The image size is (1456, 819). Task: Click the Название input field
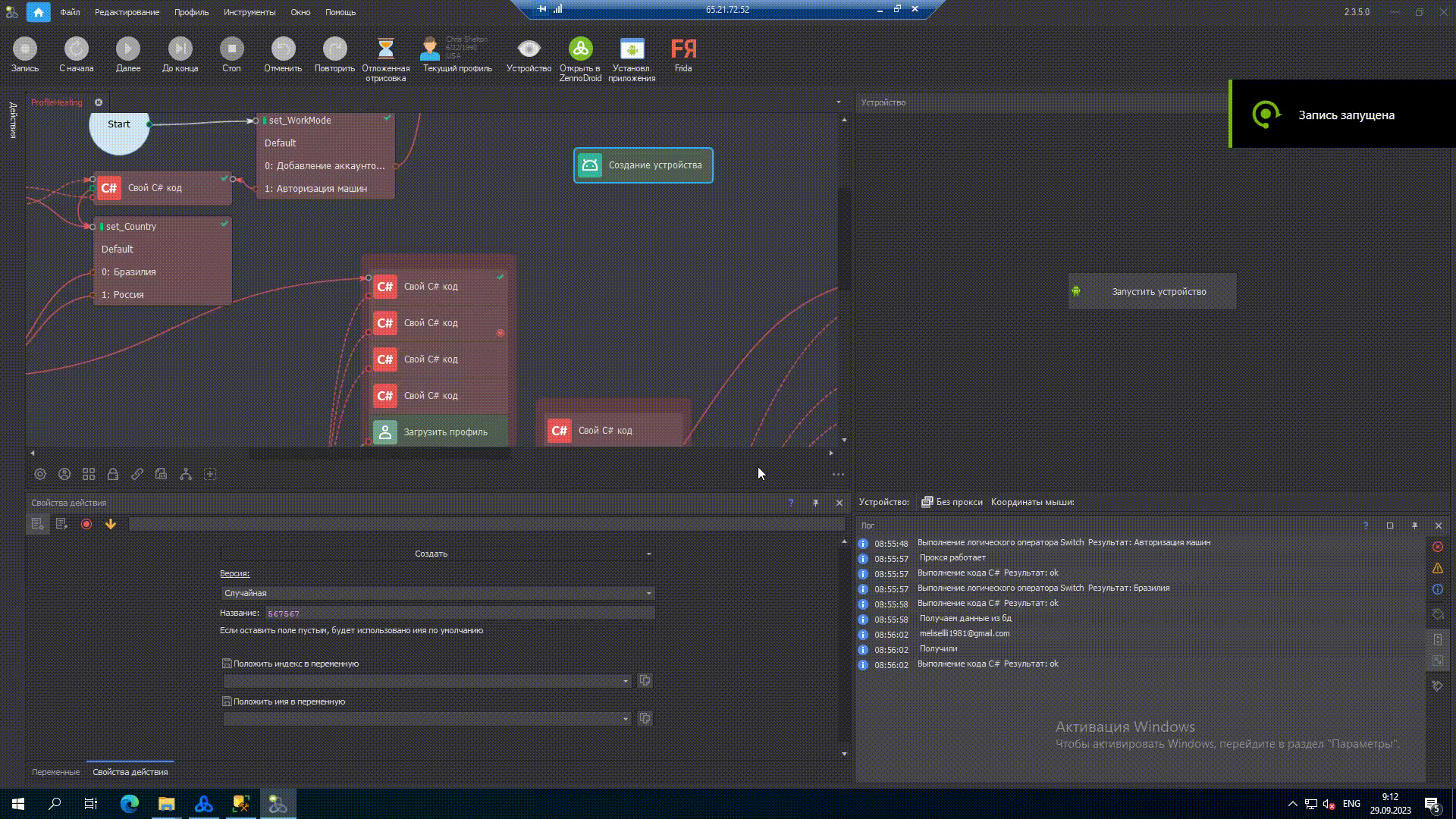(459, 613)
